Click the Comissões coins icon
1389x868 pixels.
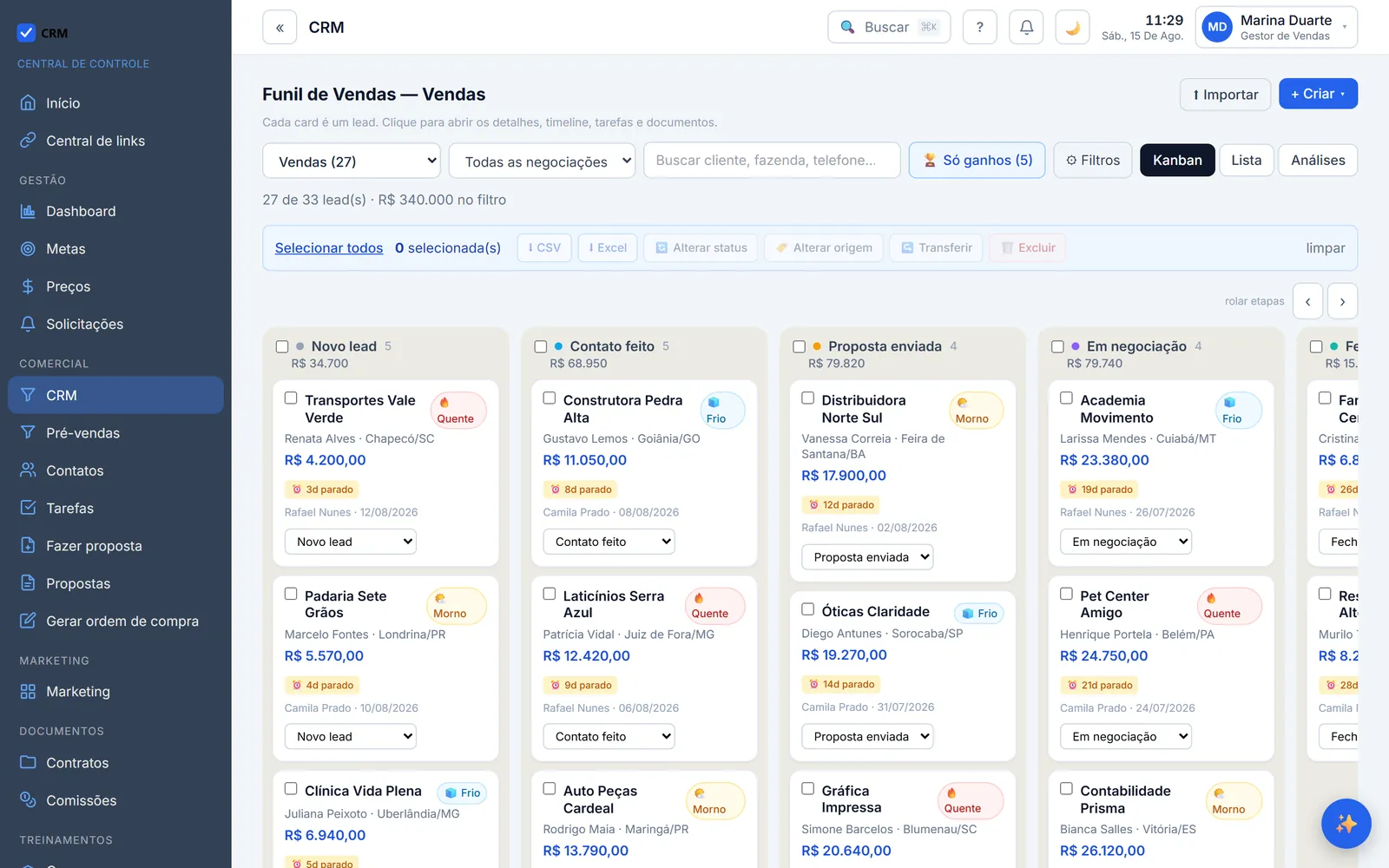click(28, 799)
